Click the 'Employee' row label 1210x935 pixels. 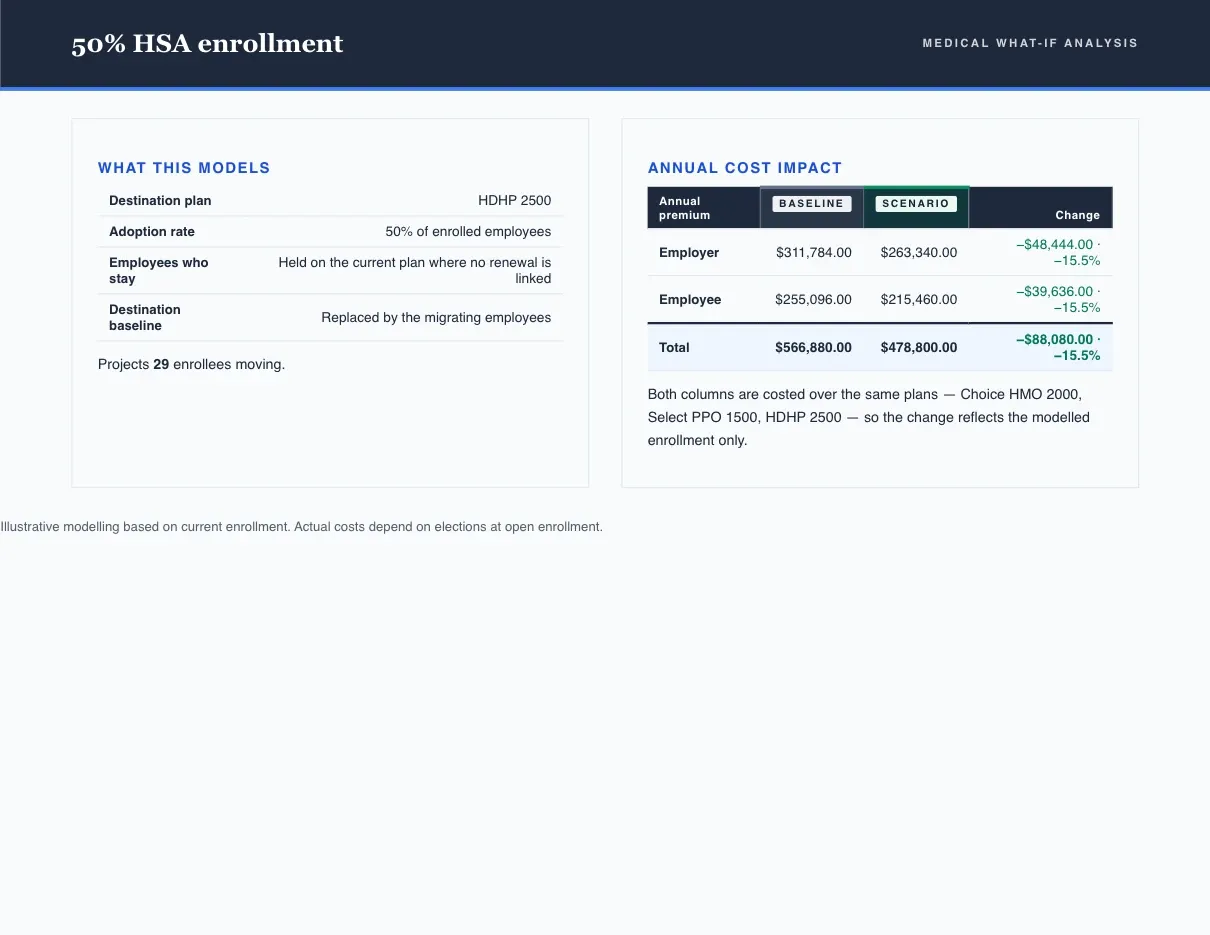(x=690, y=300)
